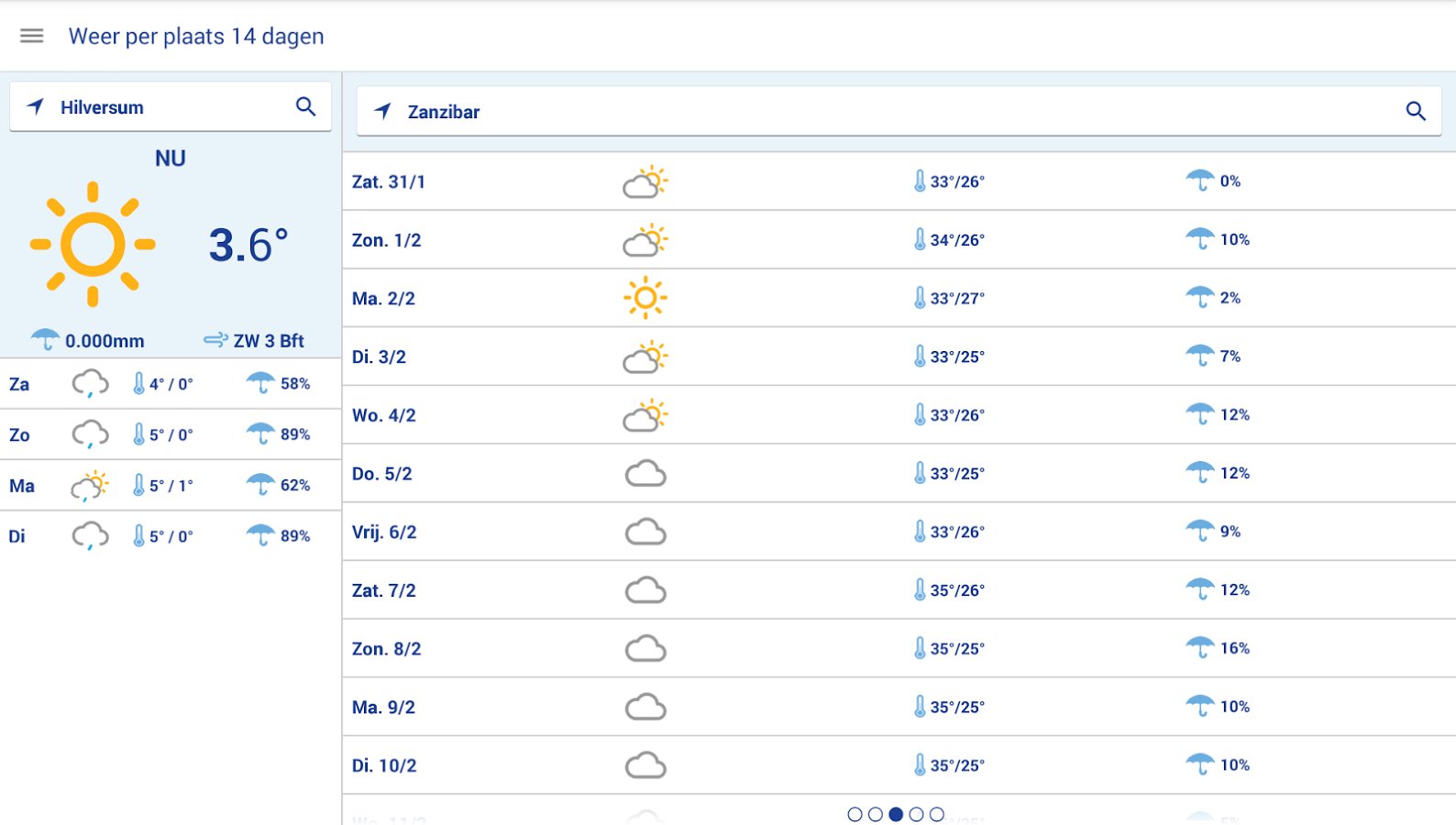Click rain cloud icon in Di row
Image resolution: width=1456 pixels, height=825 pixels.
click(90, 536)
